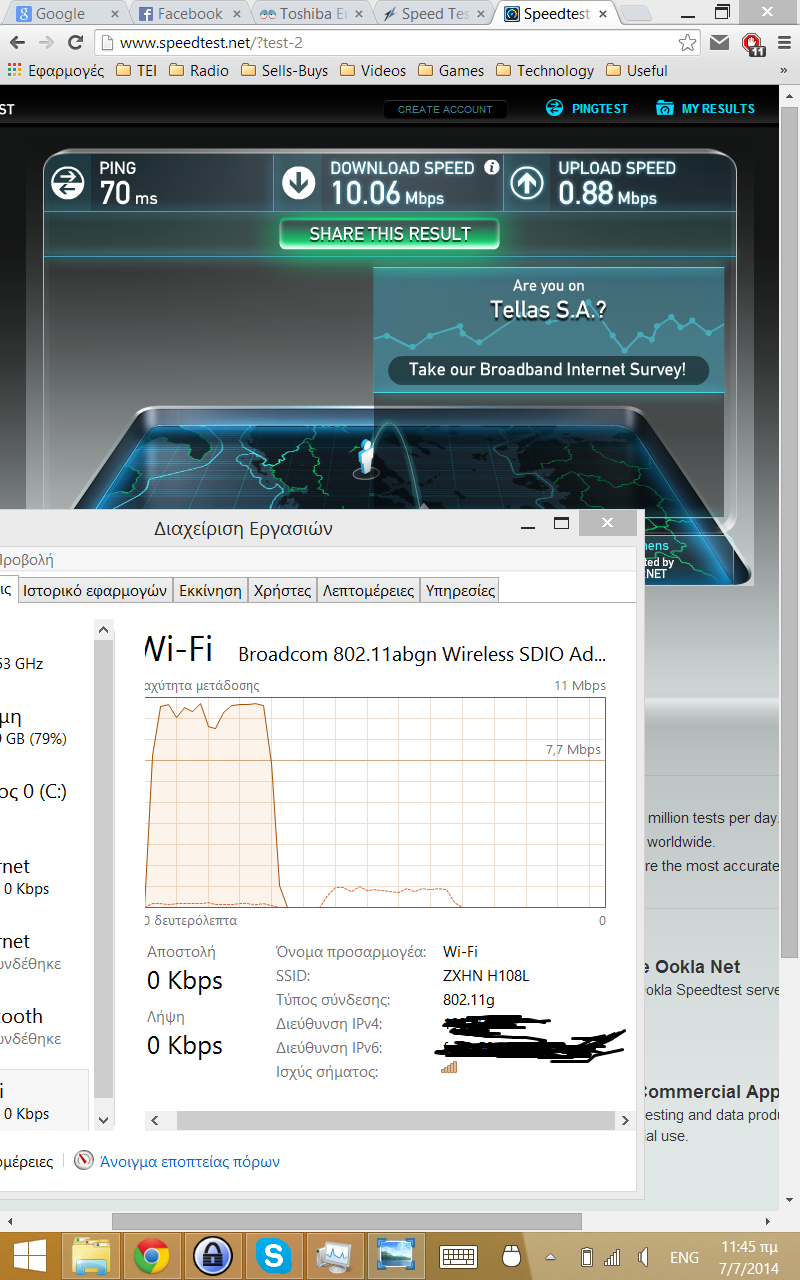Switch to Chrome in the taskbar
800x1280 pixels.
pyautogui.click(x=151, y=1256)
